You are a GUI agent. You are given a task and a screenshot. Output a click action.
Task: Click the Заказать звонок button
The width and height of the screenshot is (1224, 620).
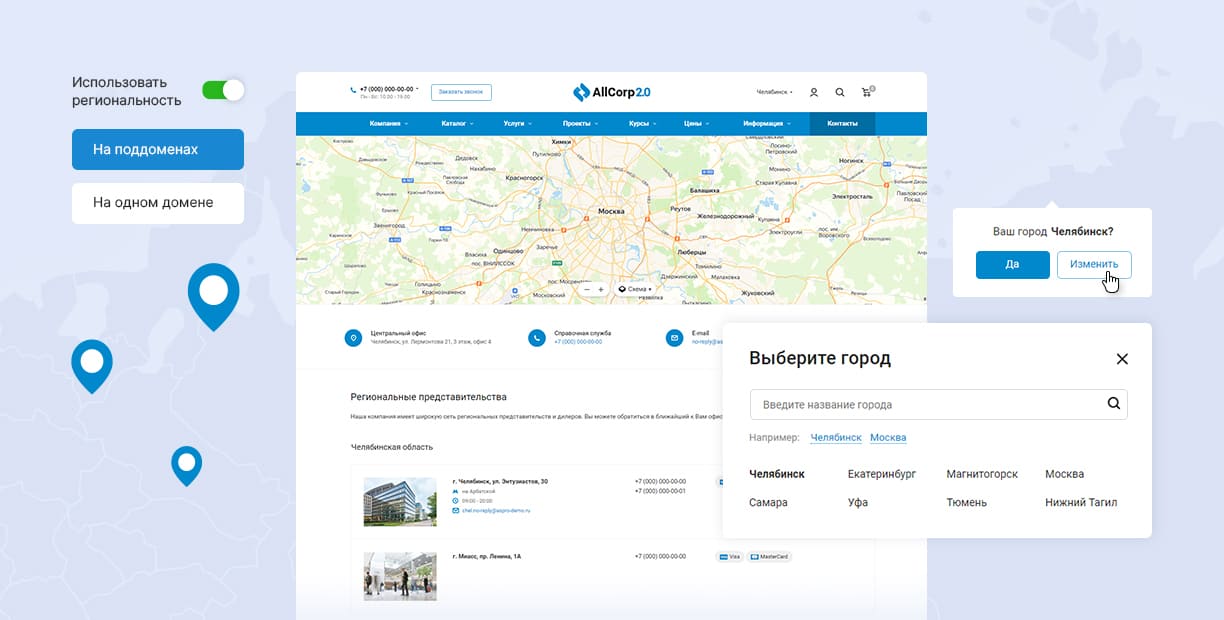461,91
